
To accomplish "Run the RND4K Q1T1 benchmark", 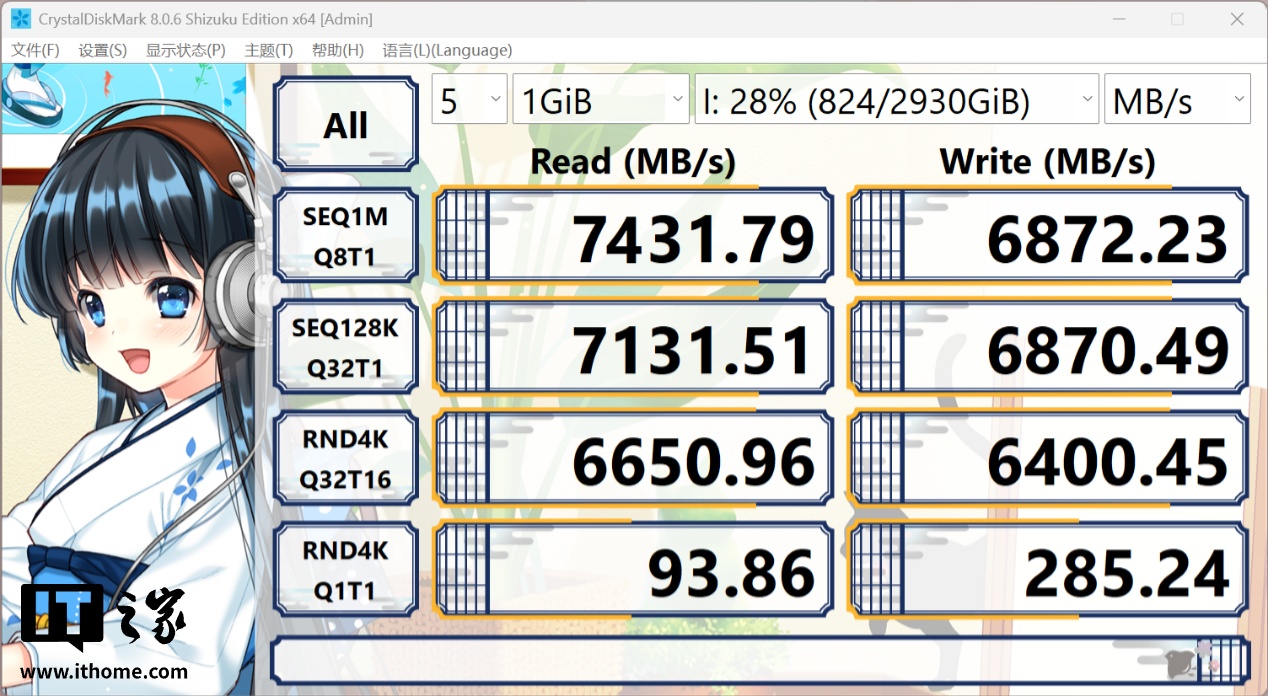I will (x=345, y=572).
